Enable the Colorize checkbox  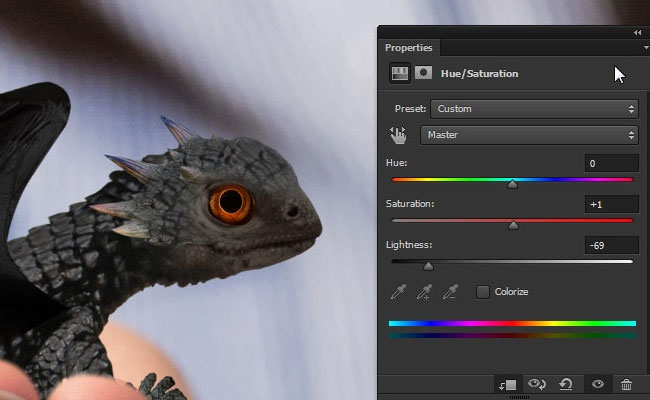tap(483, 292)
